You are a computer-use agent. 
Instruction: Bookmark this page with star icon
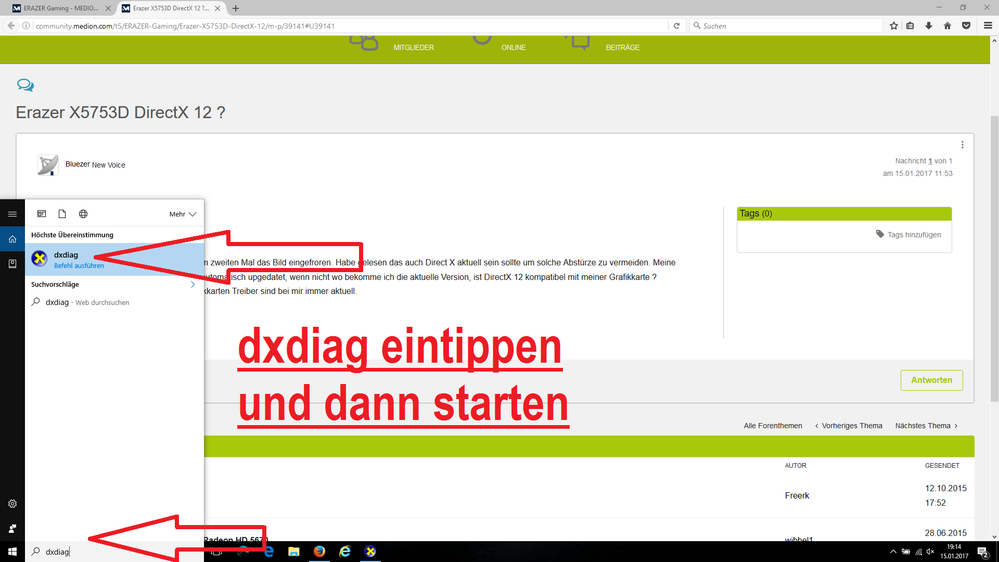[x=894, y=26]
